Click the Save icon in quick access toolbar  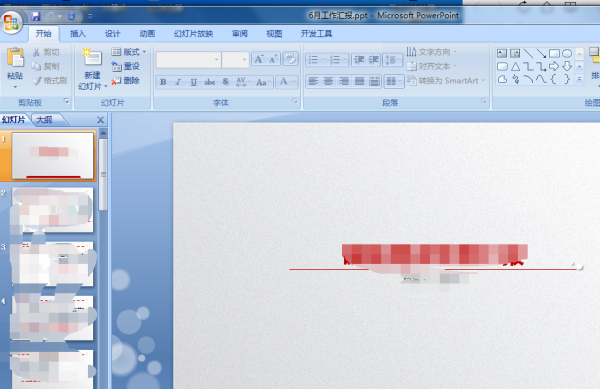(36, 16)
